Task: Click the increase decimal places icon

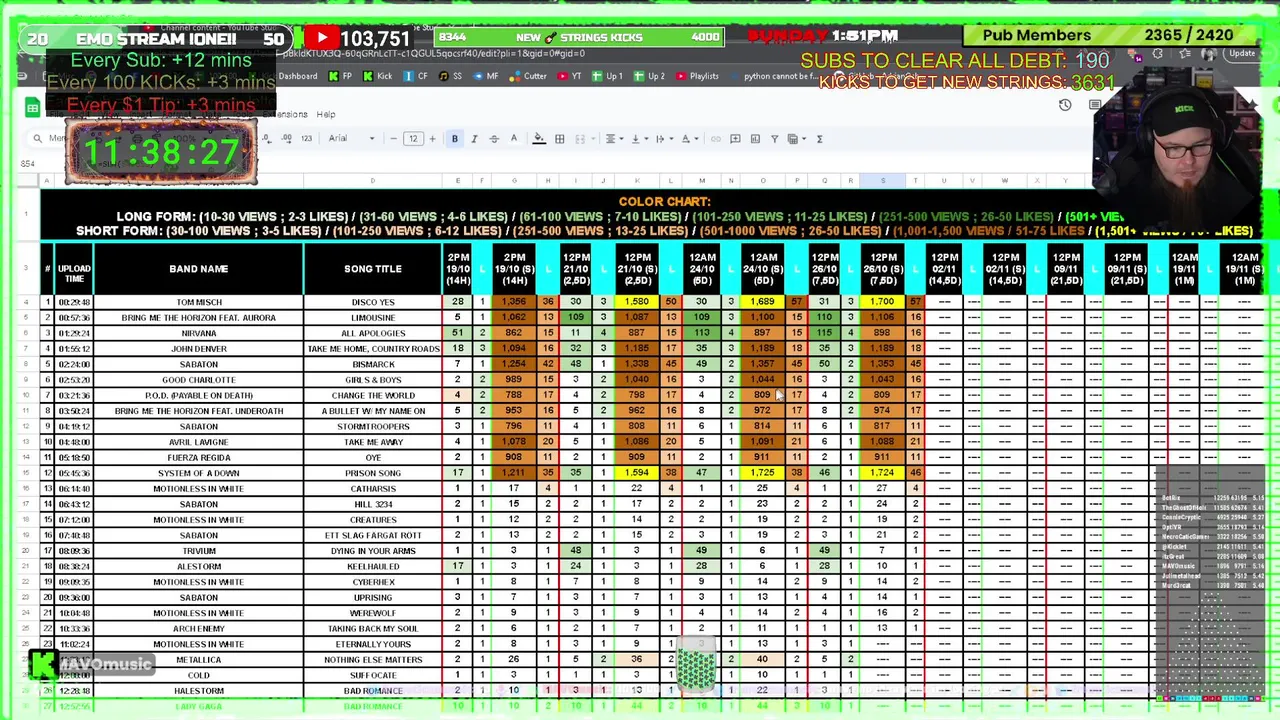Action: (287, 139)
